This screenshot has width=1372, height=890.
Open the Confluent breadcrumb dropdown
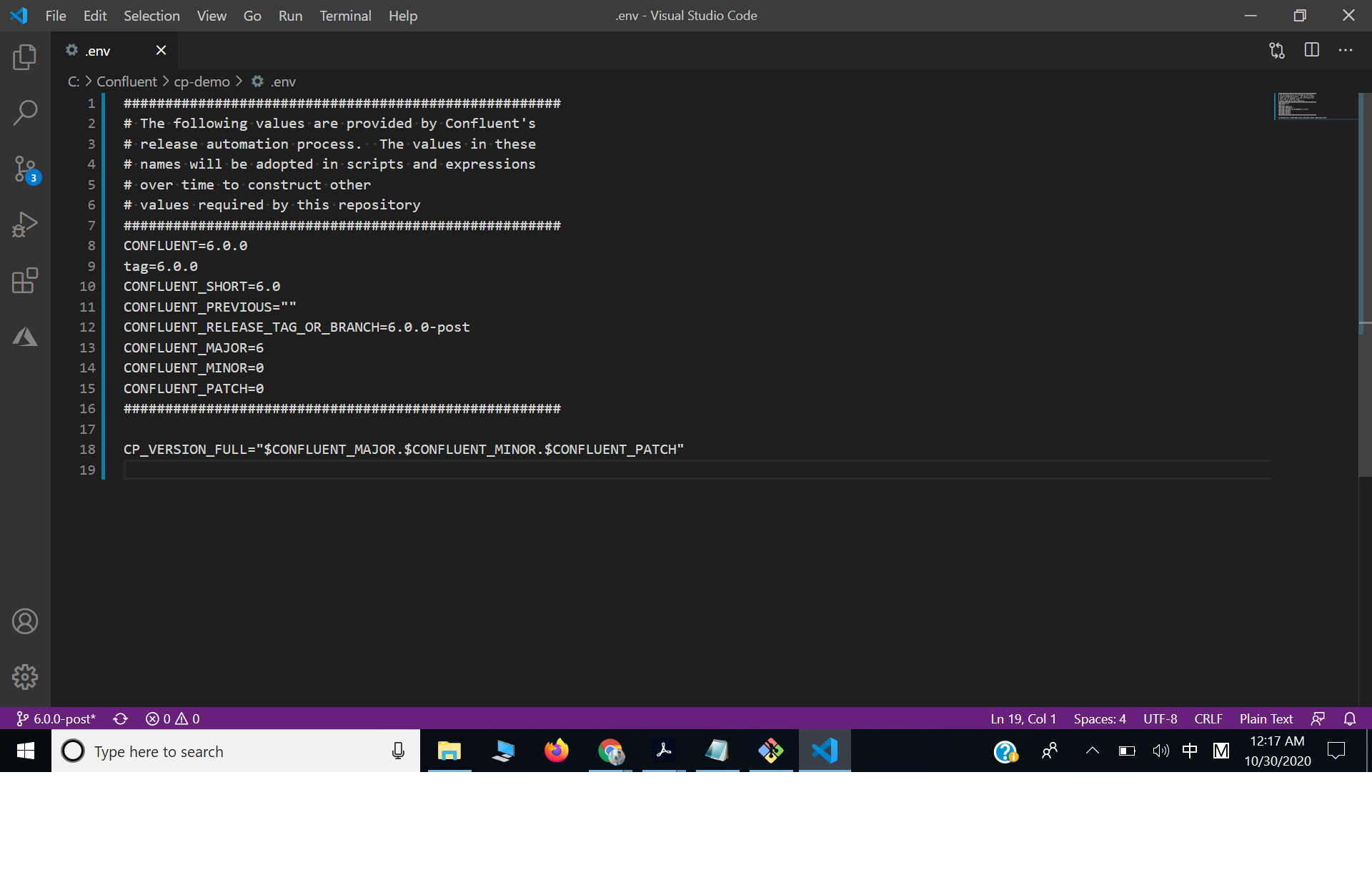coord(126,81)
